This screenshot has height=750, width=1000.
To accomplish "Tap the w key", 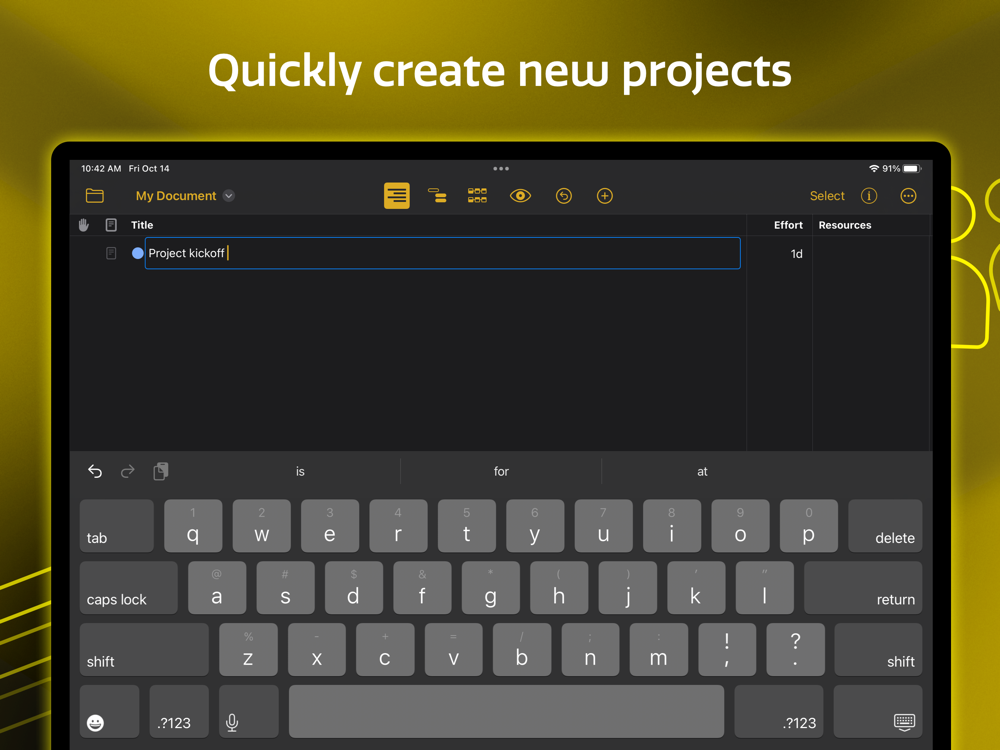I will click(x=261, y=526).
